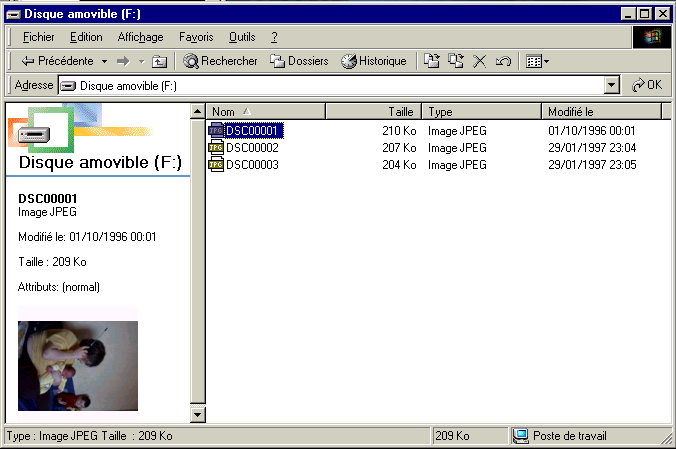Click the address bar drive icon
The image size is (676, 449).
68,86
